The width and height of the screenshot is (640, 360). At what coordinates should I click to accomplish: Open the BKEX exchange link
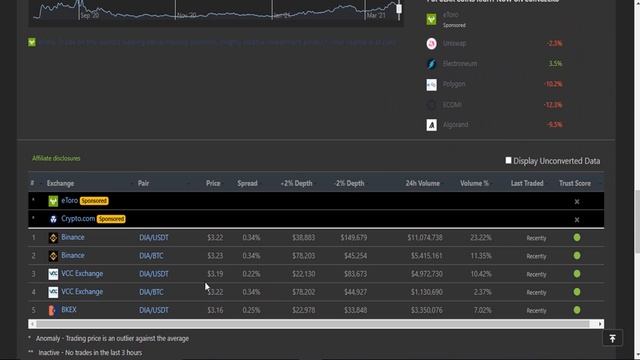(69, 310)
